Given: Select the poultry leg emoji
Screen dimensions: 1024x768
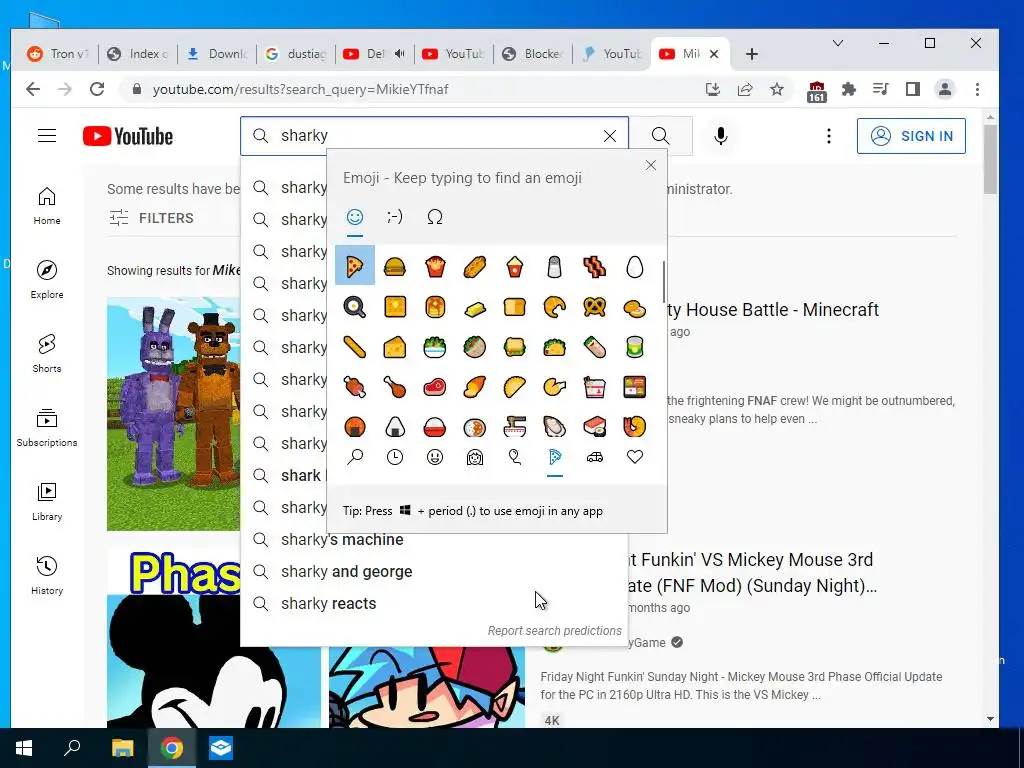Looking at the screenshot, I should tap(394, 387).
